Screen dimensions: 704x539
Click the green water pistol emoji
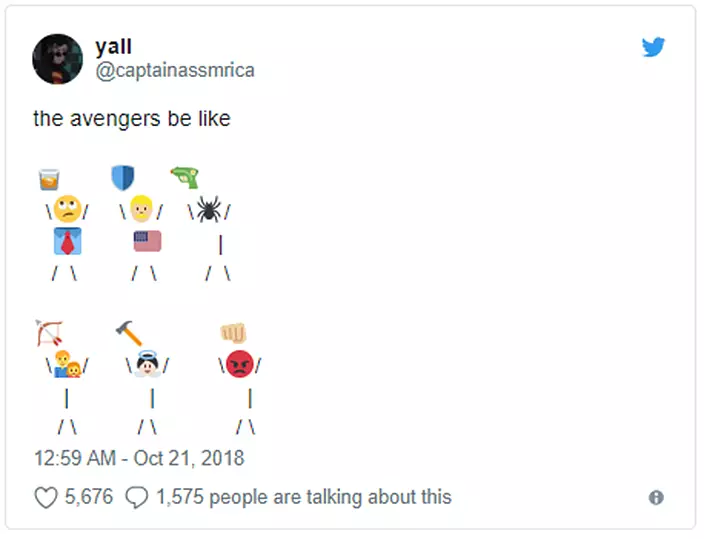pos(185,177)
